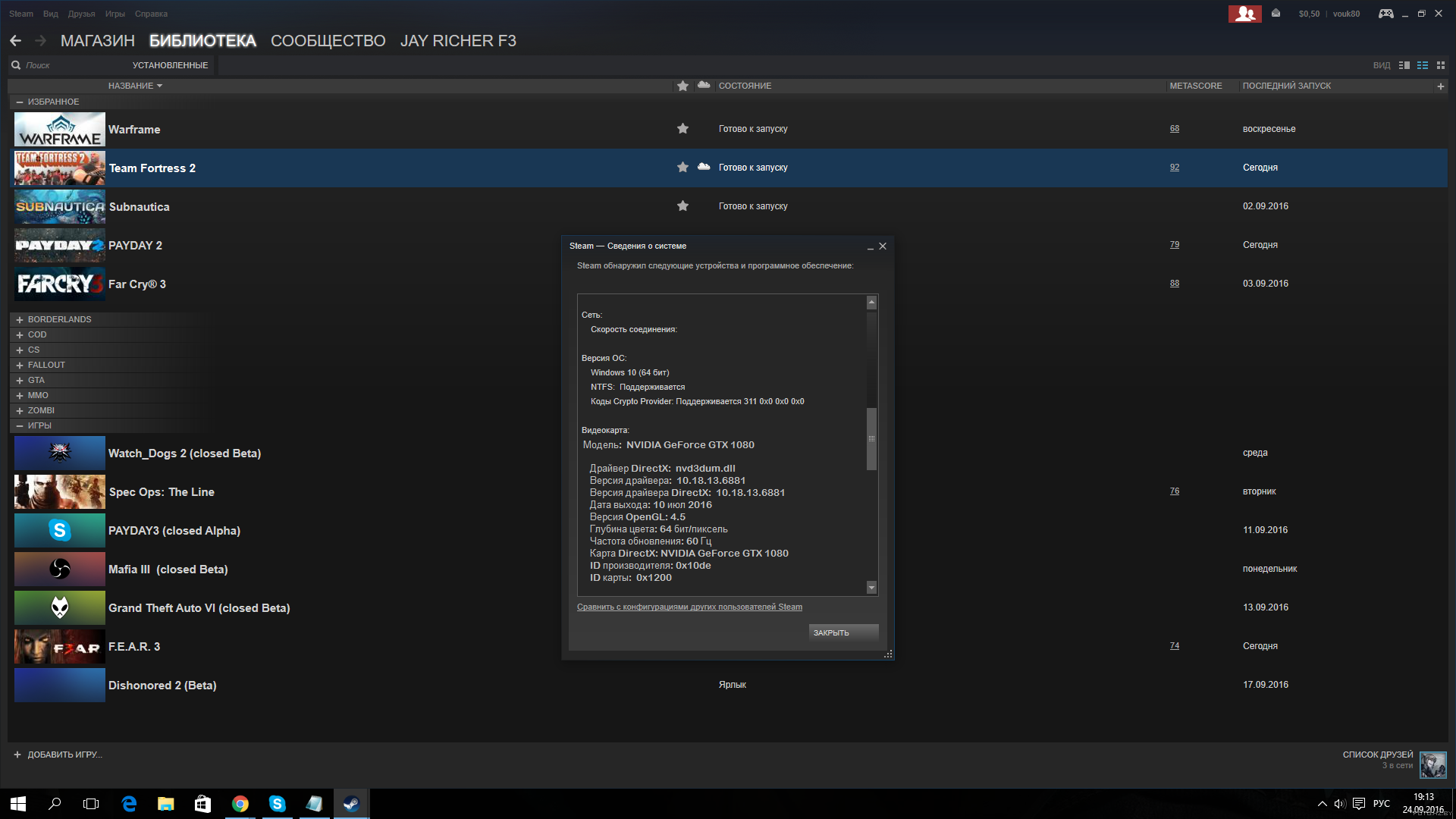Open Task View on the taskbar
The height and width of the screenshot is (819, 1456).
click(91, 804)
